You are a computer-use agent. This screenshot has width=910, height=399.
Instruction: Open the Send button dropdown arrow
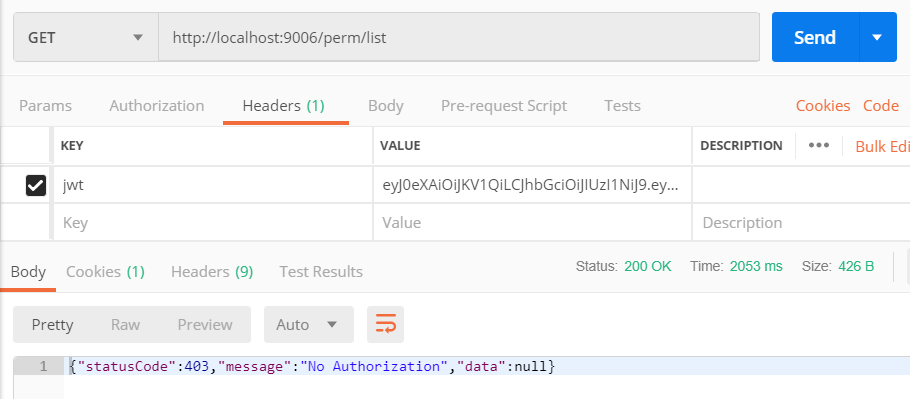[x=878, y=38]
